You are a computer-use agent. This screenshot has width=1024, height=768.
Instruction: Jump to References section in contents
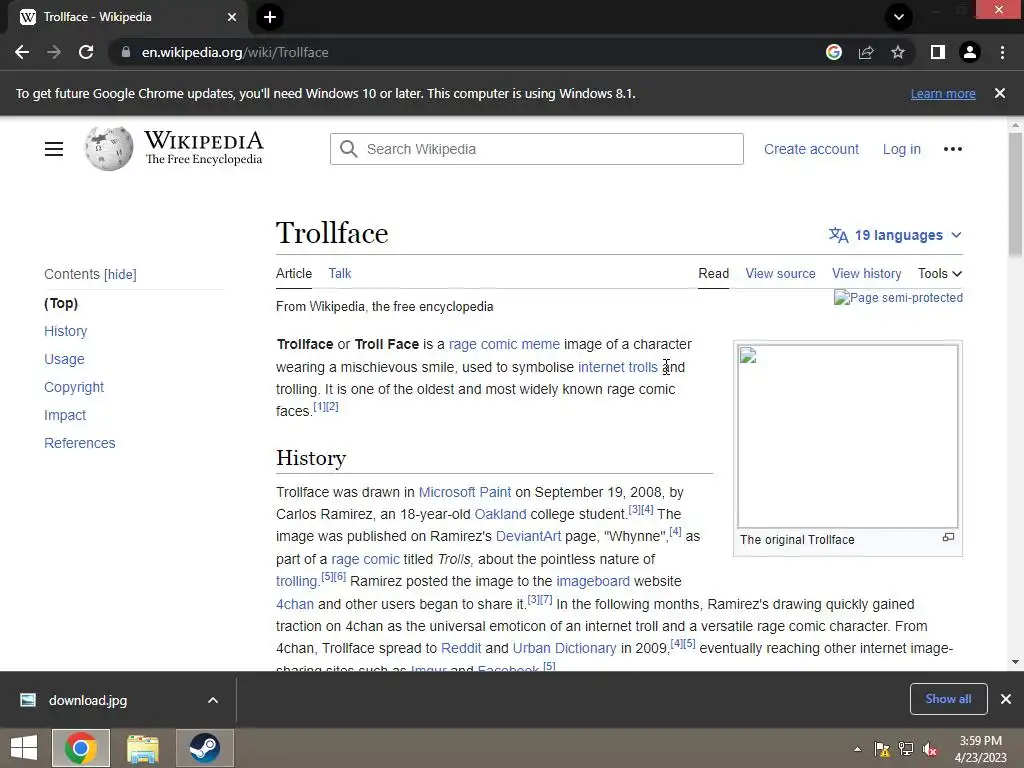(x=80, y=443)
